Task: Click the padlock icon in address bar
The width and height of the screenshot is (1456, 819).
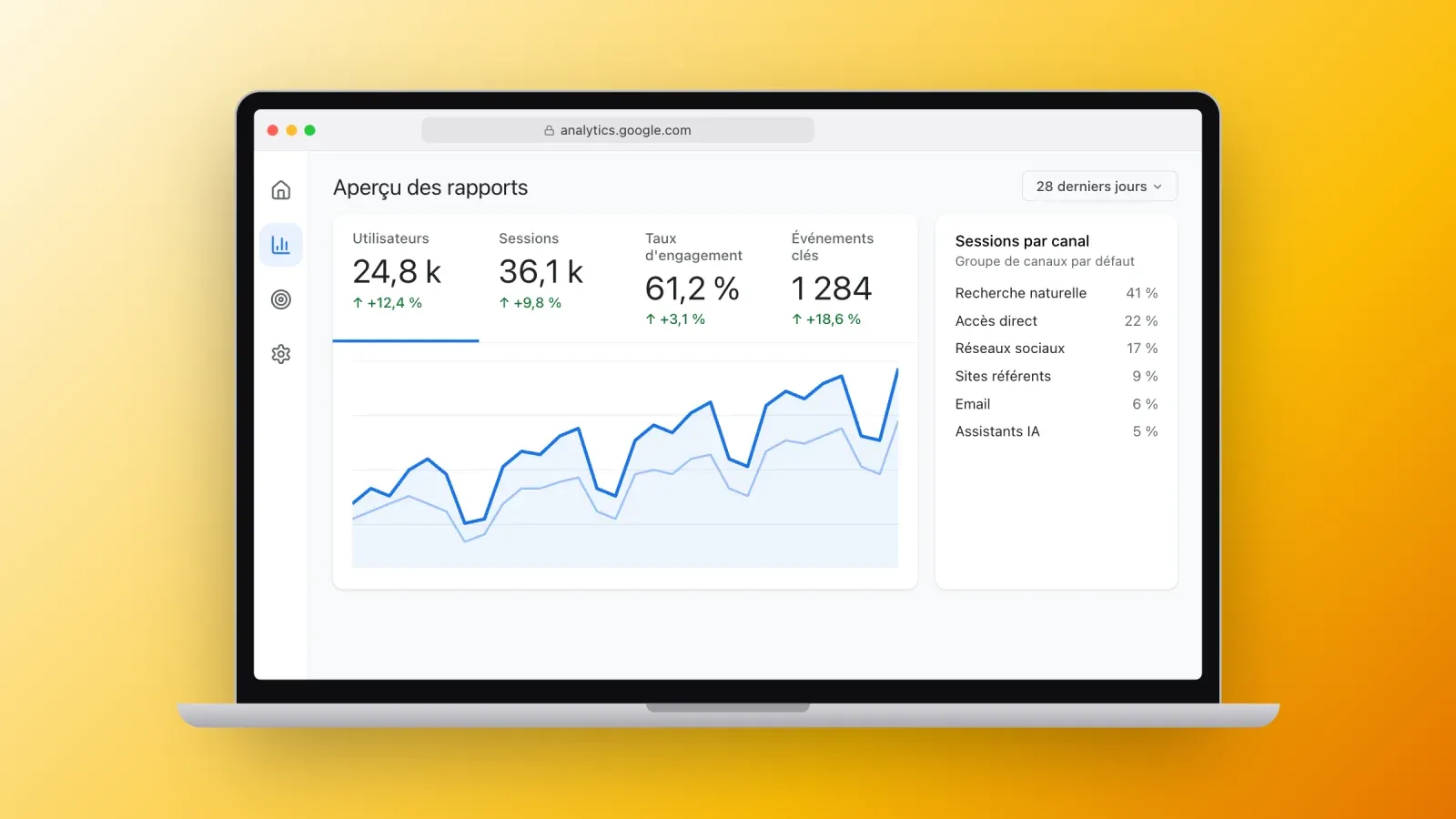Action: (550, 130)
